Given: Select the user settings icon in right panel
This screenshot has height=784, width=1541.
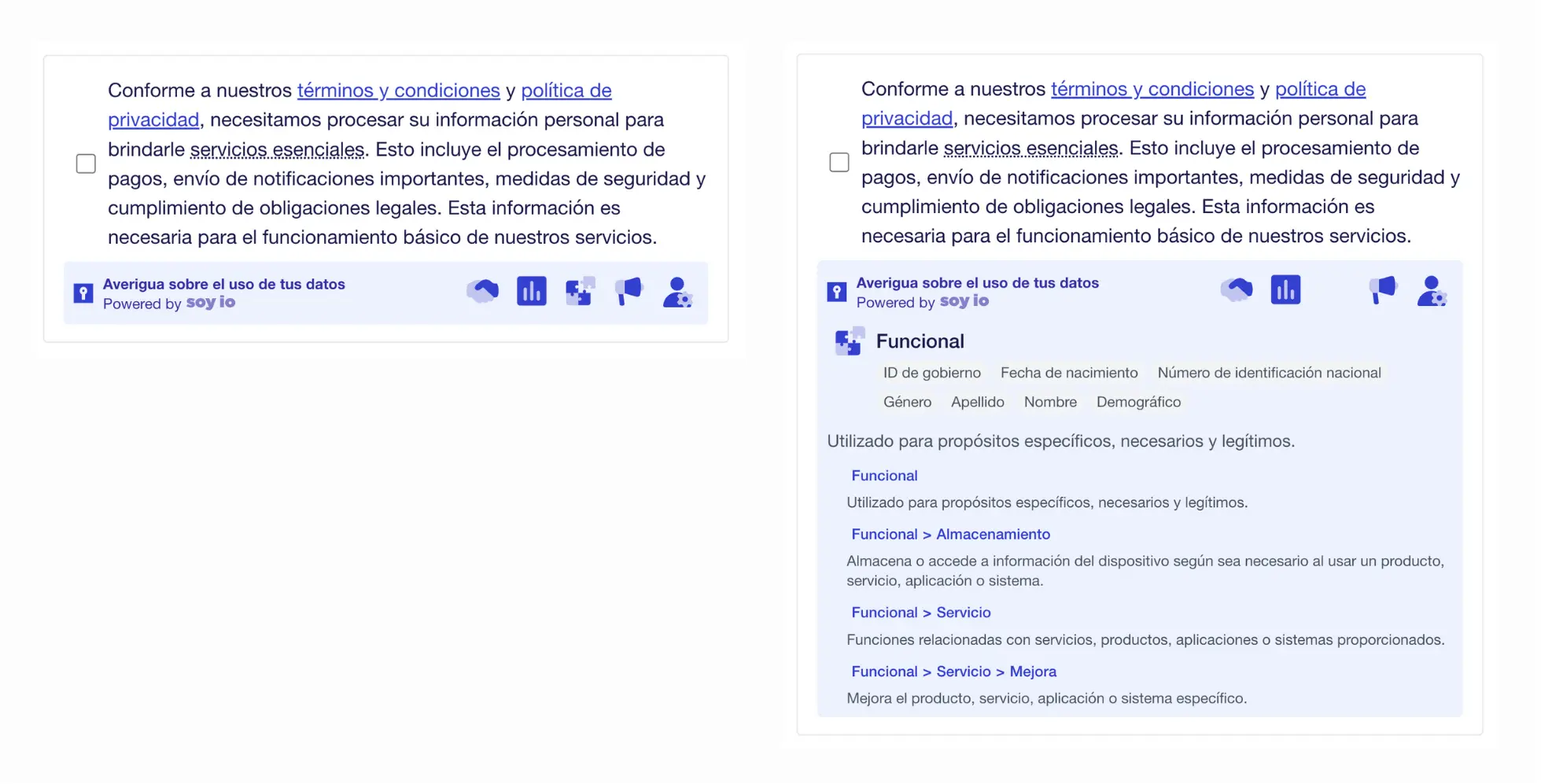Looking at the screenshot, I should [x=1432, y=290].
